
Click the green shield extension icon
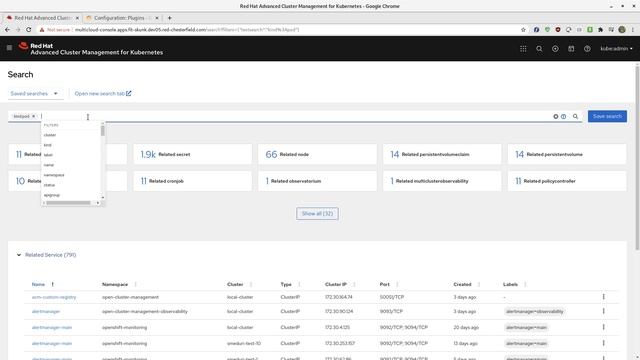(547, 29)
